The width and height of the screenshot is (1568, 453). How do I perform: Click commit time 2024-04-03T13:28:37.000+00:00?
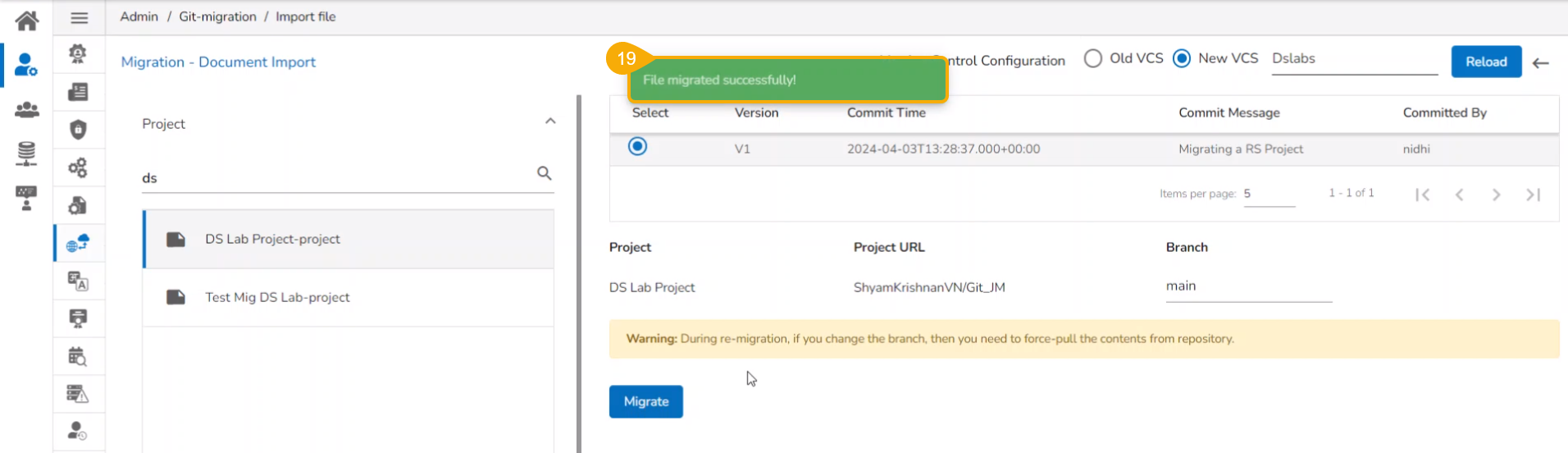point(943,149)
